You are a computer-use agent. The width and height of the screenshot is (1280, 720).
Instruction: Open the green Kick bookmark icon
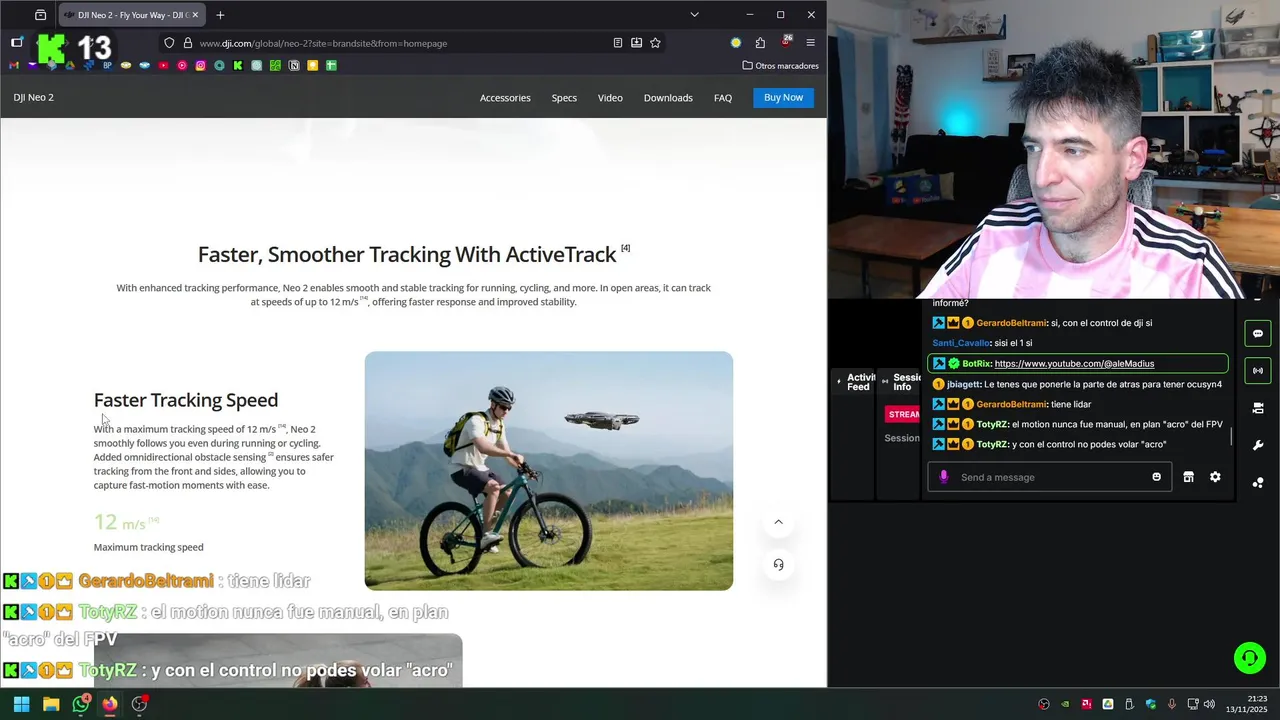point(238,66)
